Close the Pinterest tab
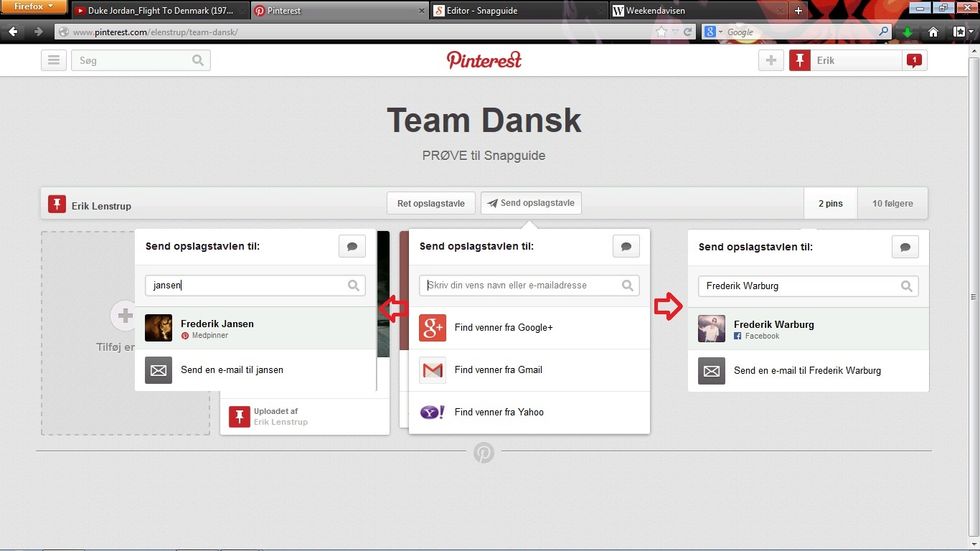The image size is (980, 551). point(421,11)
